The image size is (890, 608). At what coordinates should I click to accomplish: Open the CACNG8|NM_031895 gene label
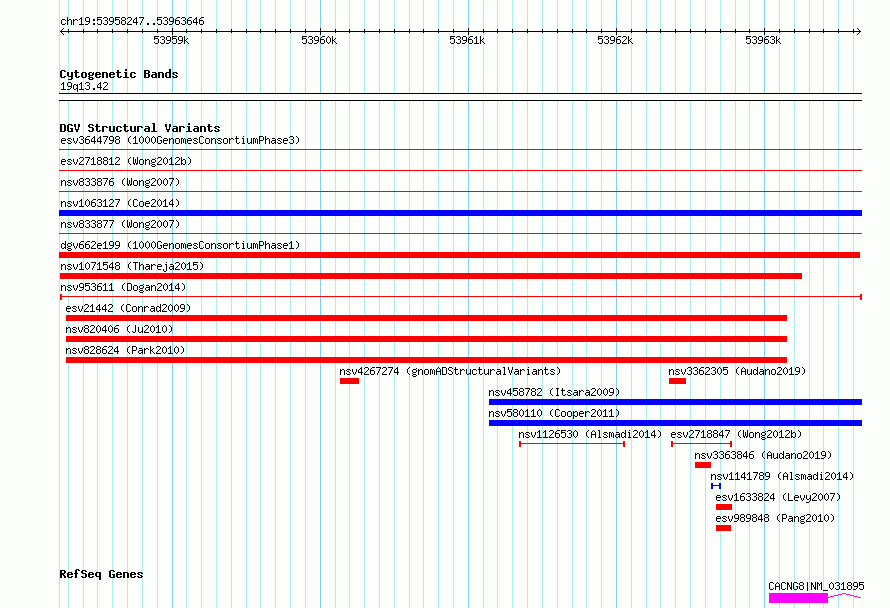[816, 586]
